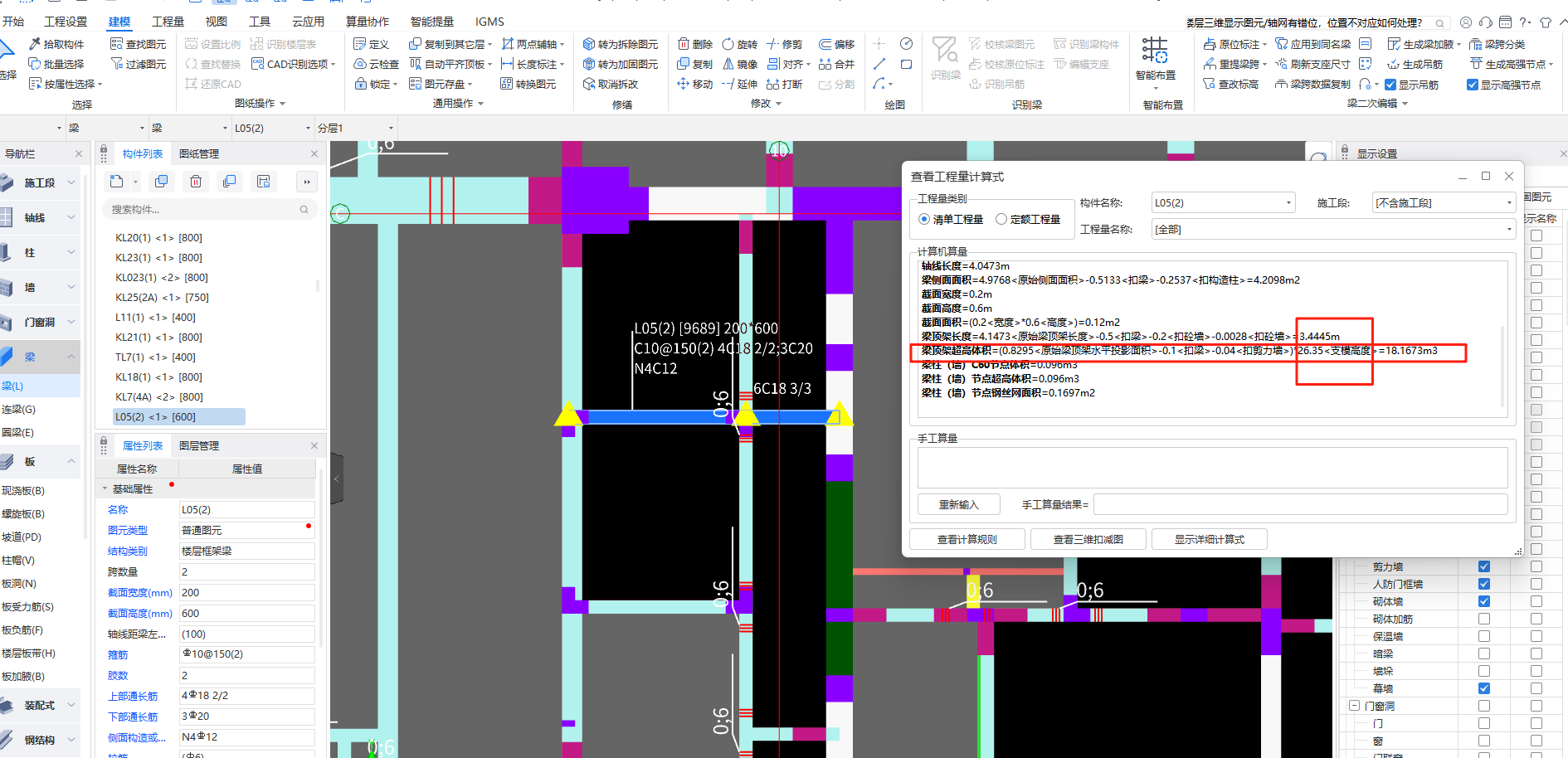
Task: Open L05(2) component selector dropdown
Action: (272, 128)
